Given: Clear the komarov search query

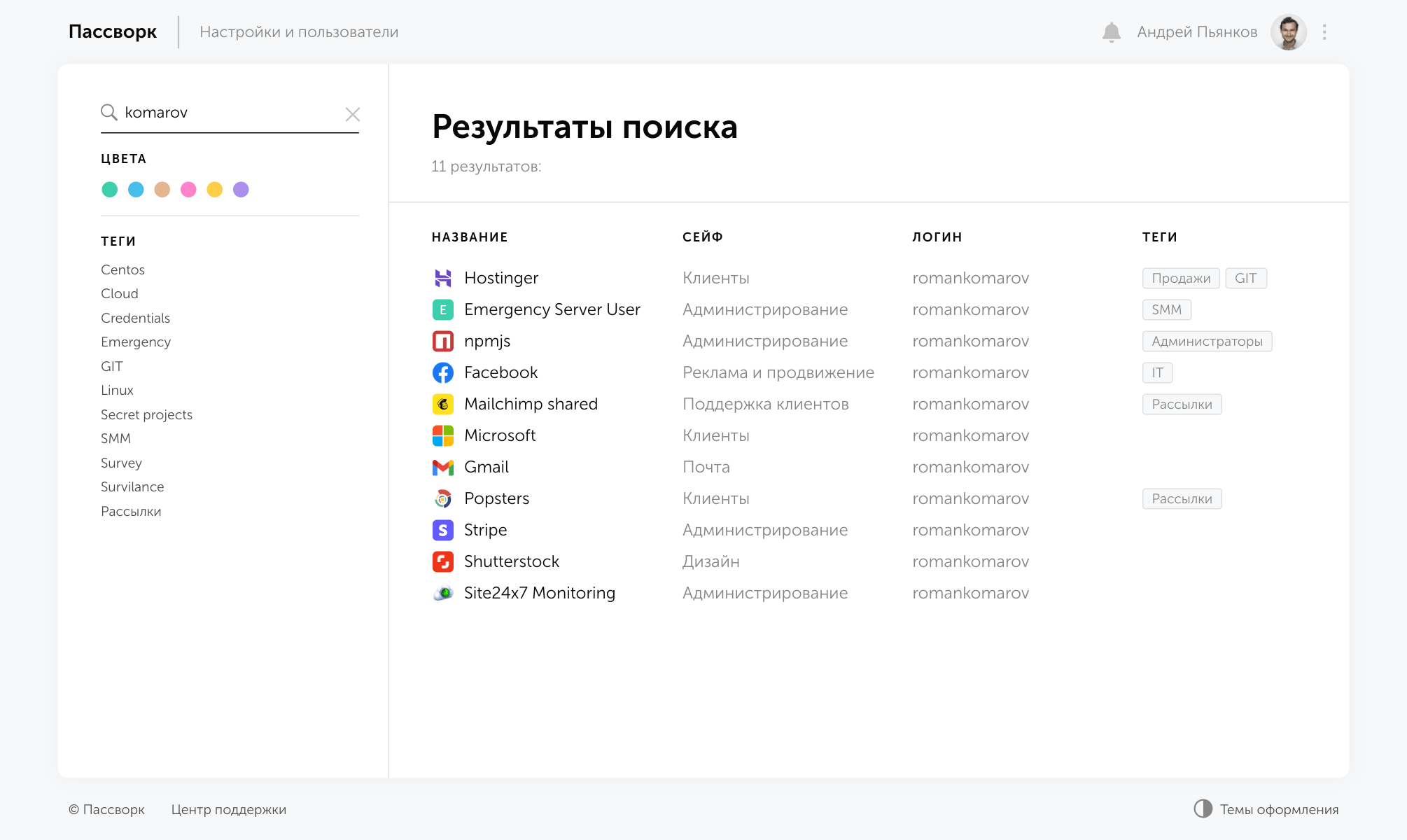Looking at the screenshot, I should pyautogui.click(x=352, y=114).
